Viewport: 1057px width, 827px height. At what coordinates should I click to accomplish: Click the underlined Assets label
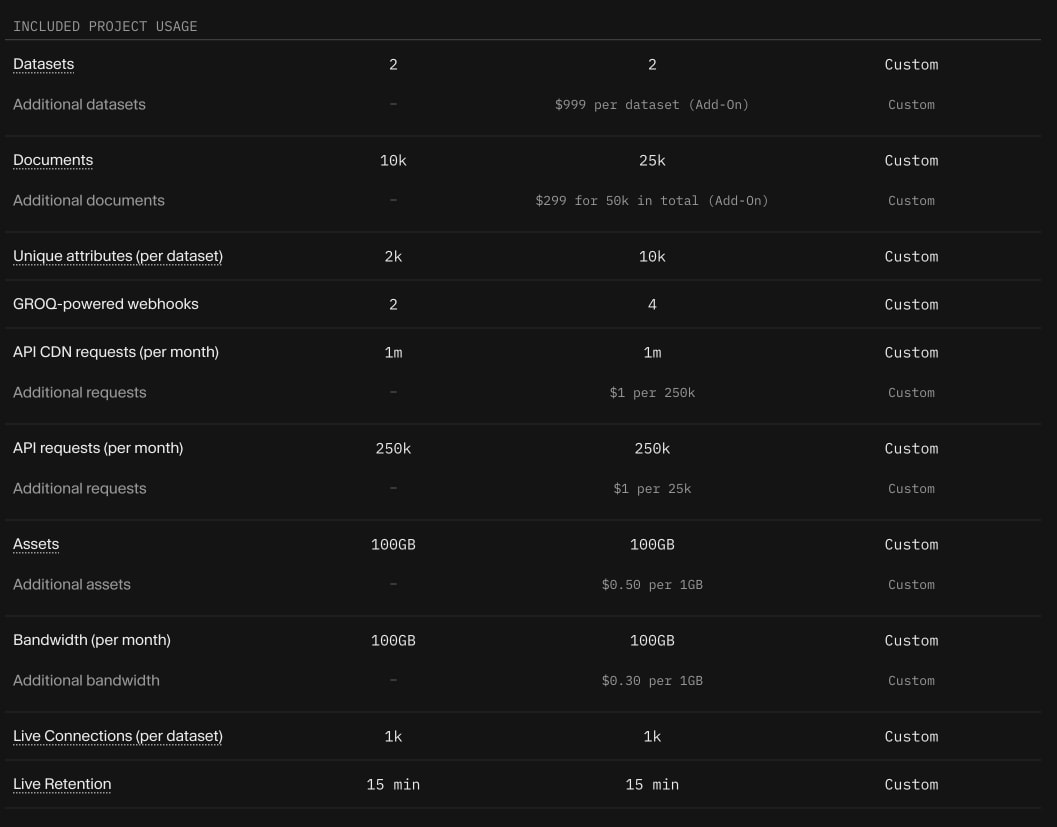coord(36,544)
